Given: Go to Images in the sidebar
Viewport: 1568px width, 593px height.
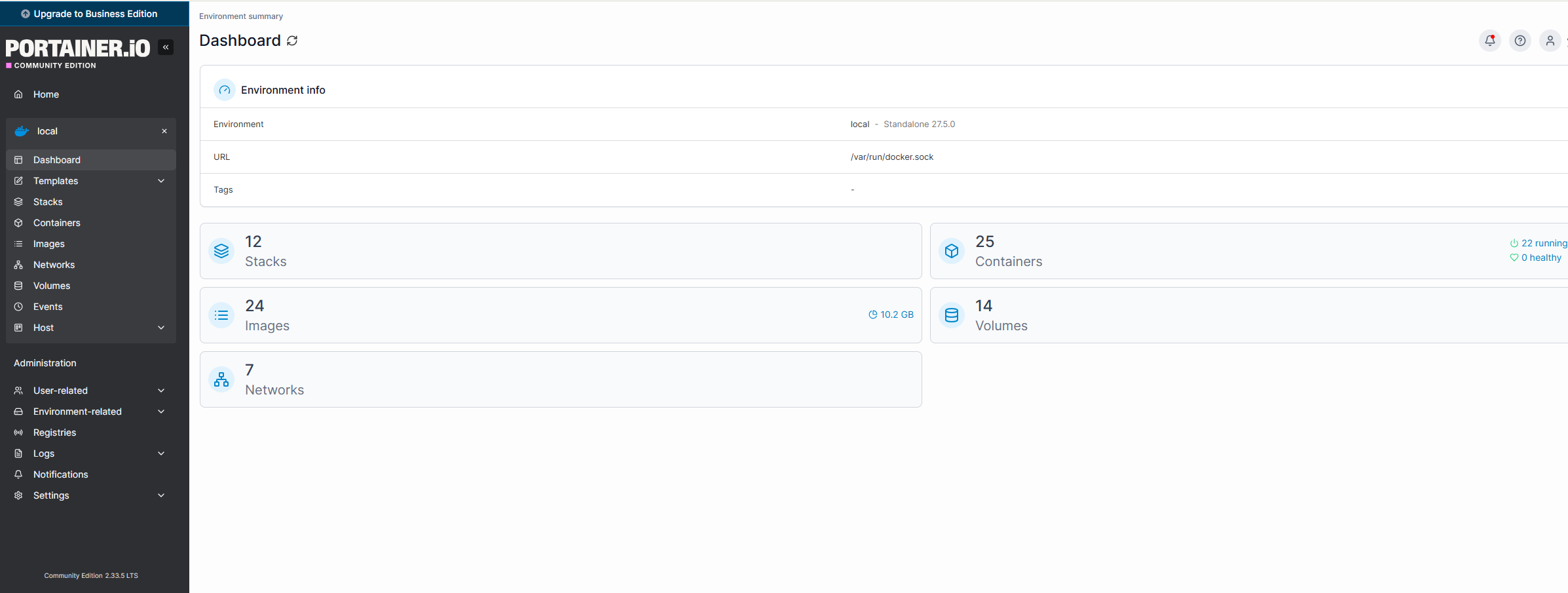Looking at the screenshot, I should pos(49,244).
